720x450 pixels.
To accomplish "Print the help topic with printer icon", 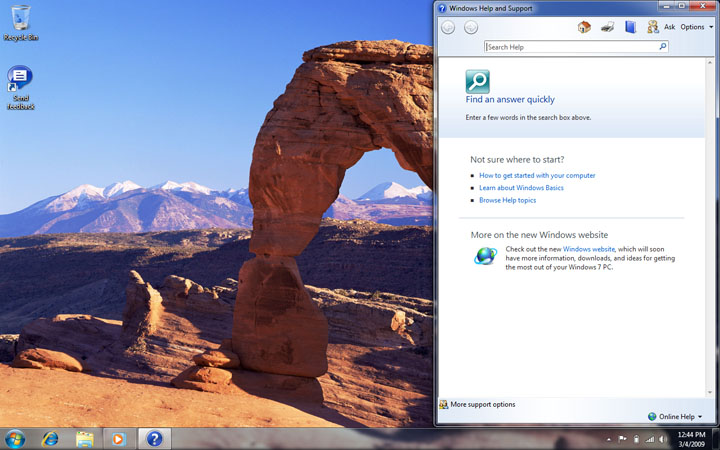I will coord(608,27).
